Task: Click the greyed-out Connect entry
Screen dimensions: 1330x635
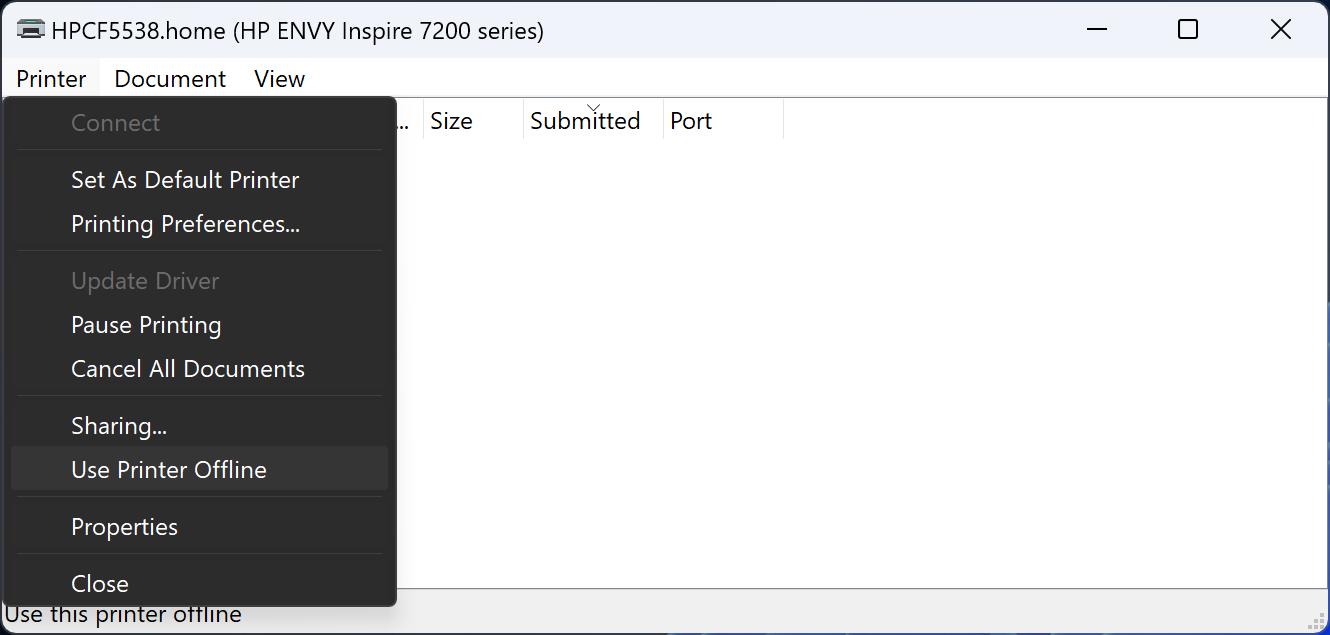Action: pyautogui.click(x=115, y=123)
